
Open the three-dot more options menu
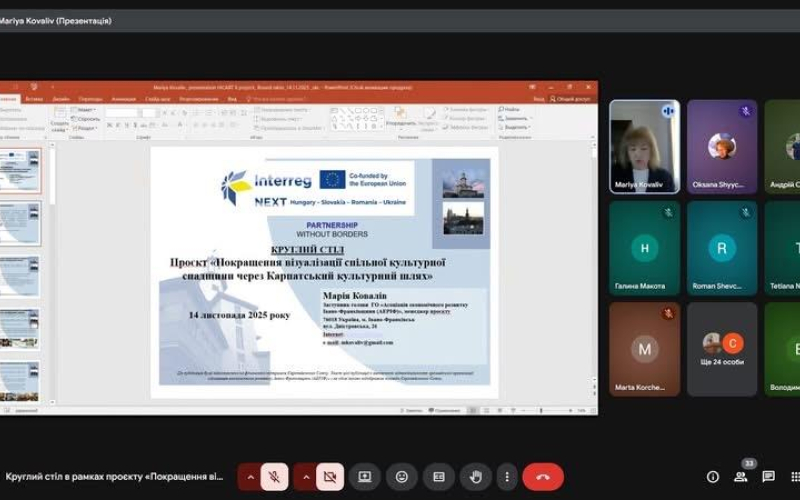click(x=507, y=477)
